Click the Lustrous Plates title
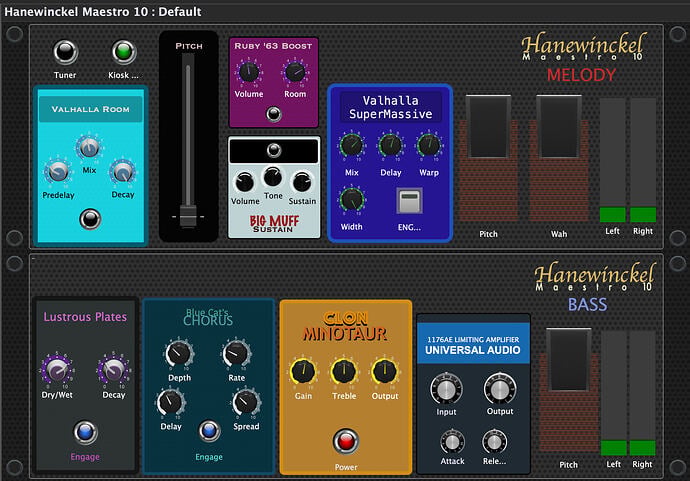The width and height of the screenshot is (690, 481). tap(85, 317)
